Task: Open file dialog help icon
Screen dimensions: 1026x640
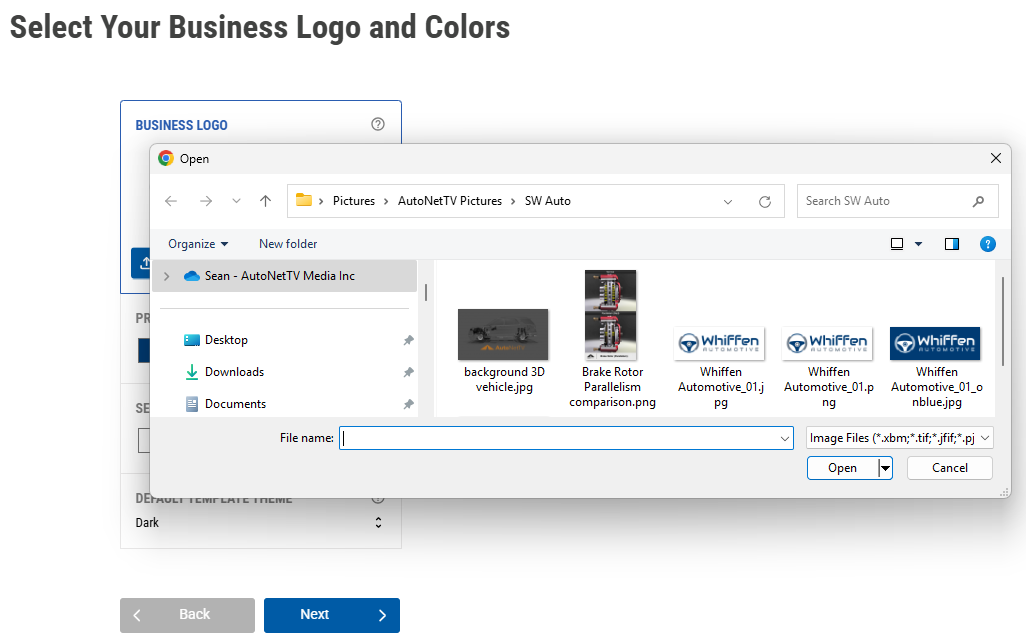Action: point(987,244)
